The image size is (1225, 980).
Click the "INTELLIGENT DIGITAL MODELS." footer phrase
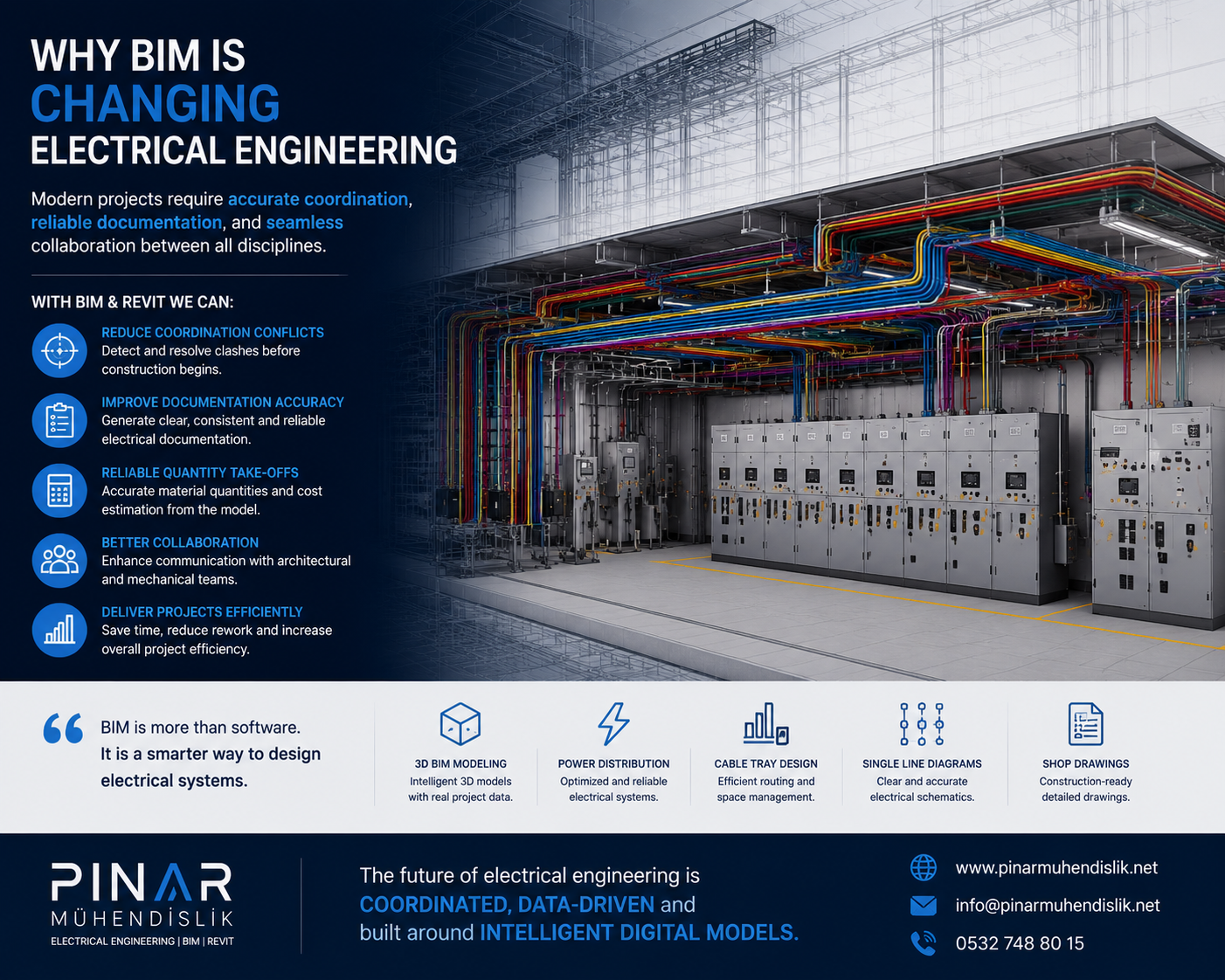click(640, 933)
